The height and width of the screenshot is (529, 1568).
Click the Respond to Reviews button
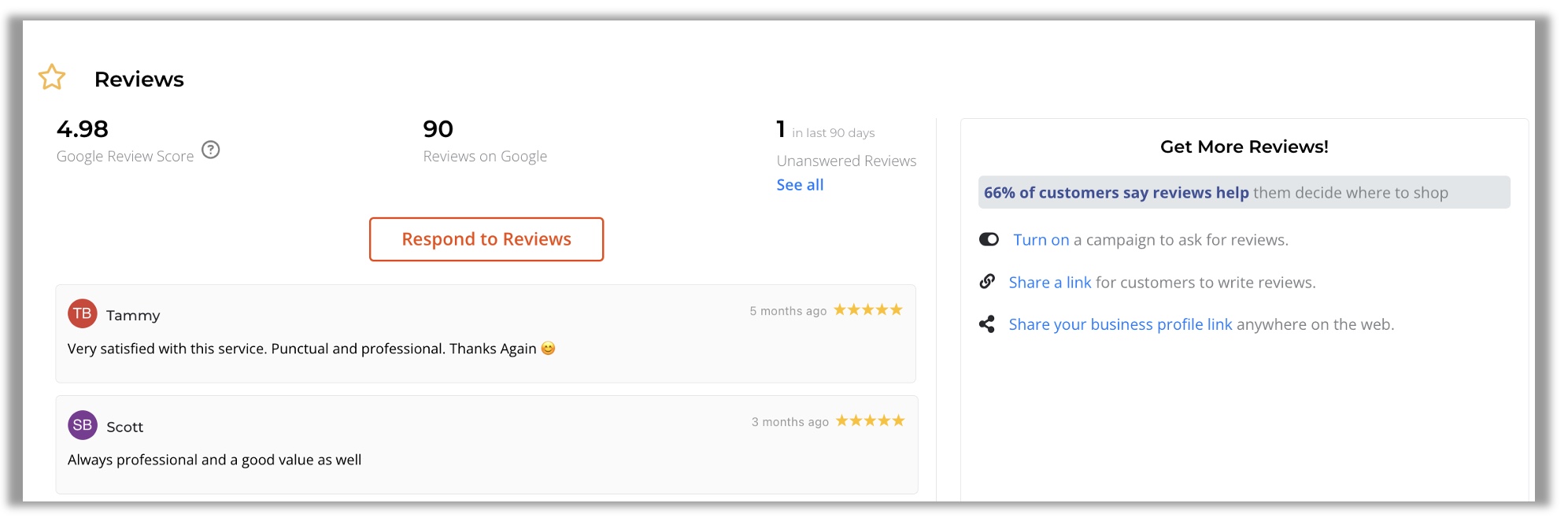[486, 239]
